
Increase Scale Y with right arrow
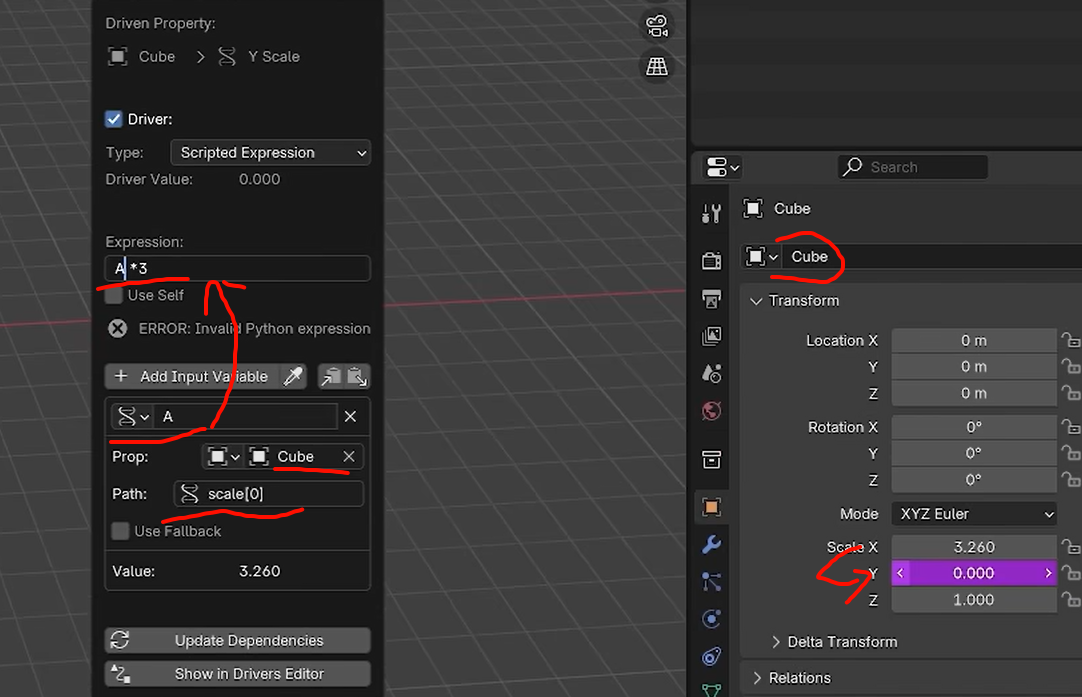point(1048,573)
